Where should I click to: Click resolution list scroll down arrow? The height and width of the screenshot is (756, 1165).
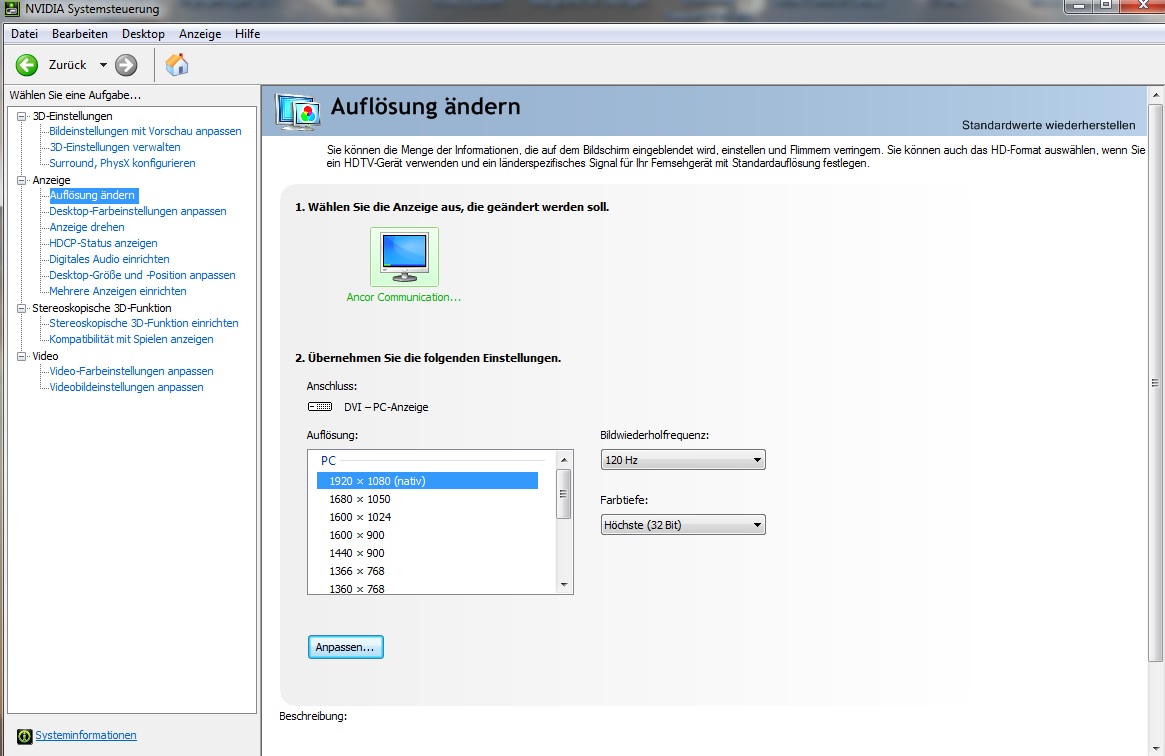pos(564,585)
